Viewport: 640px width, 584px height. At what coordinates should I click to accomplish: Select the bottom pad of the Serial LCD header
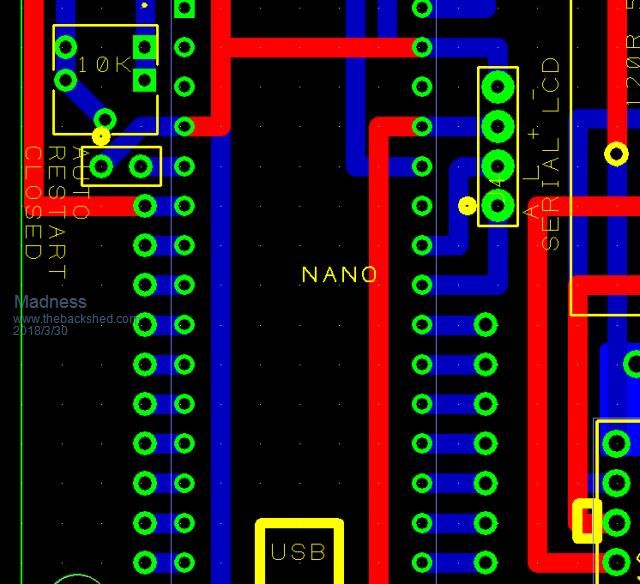[497, 205]
